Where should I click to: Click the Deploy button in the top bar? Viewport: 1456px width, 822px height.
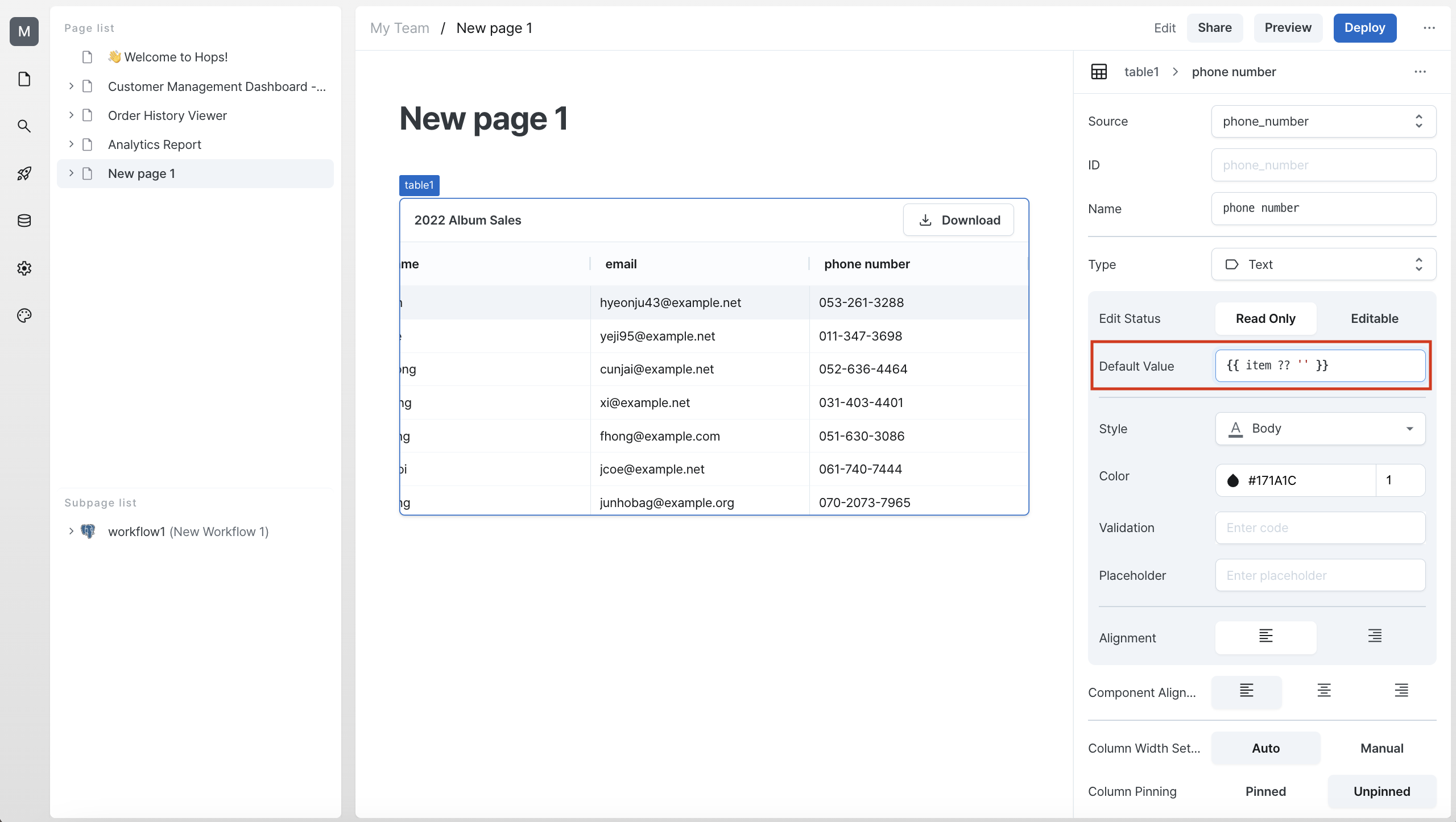[x=1364, y=27]
